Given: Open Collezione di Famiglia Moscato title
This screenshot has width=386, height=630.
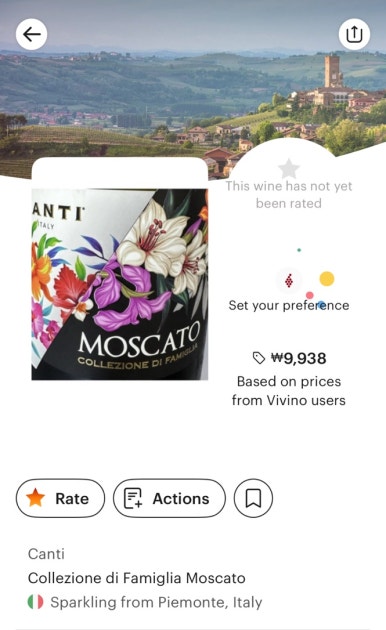Looking at the screenshot, I should (x=137, y=578).
